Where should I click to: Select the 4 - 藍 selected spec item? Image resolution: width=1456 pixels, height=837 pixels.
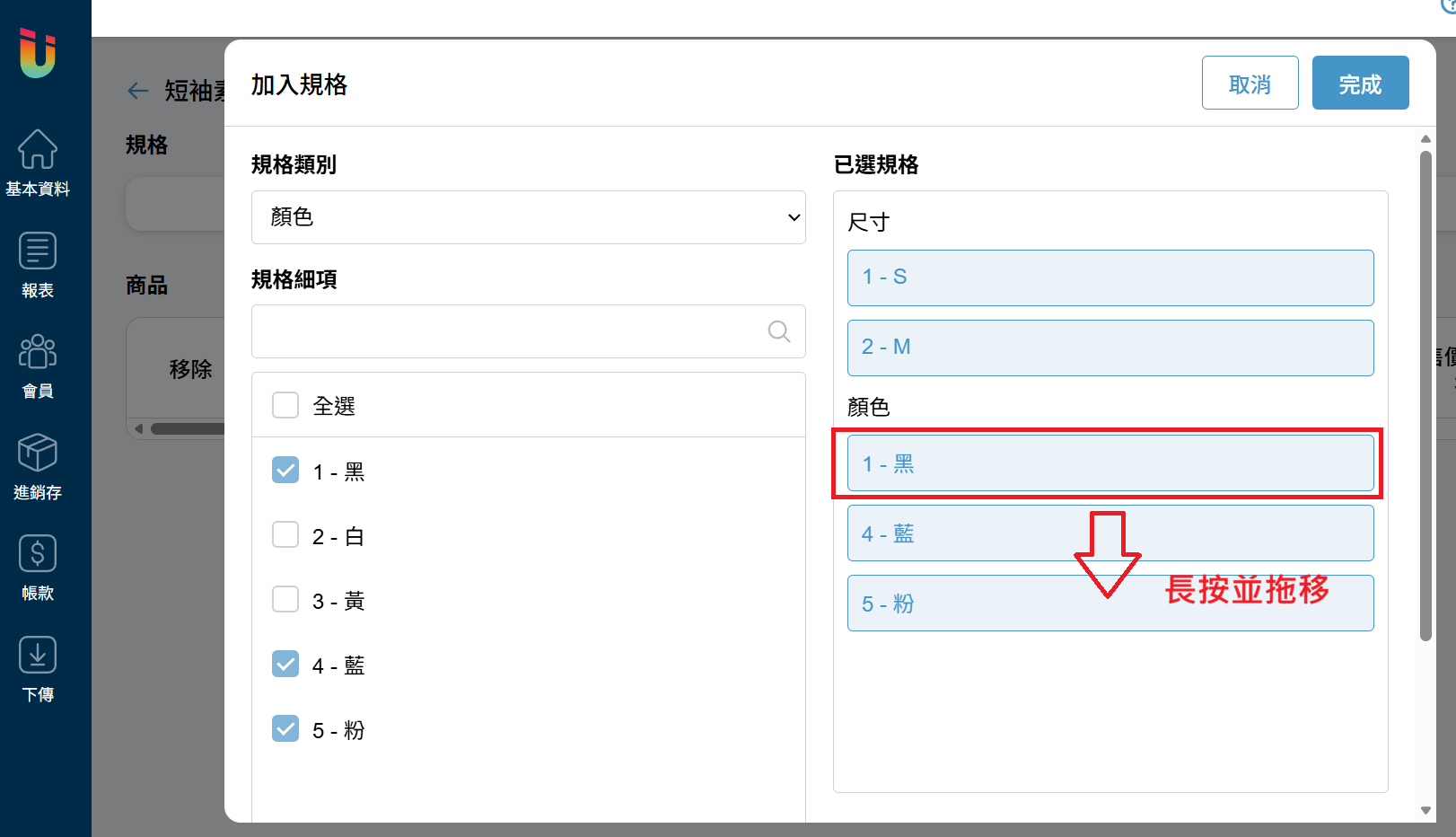[x=1110, y=533]
